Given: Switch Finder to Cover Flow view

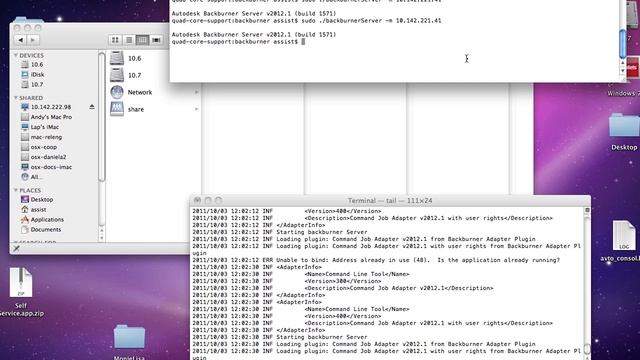Looking at the screenshot, I should (x=156, y=40).
